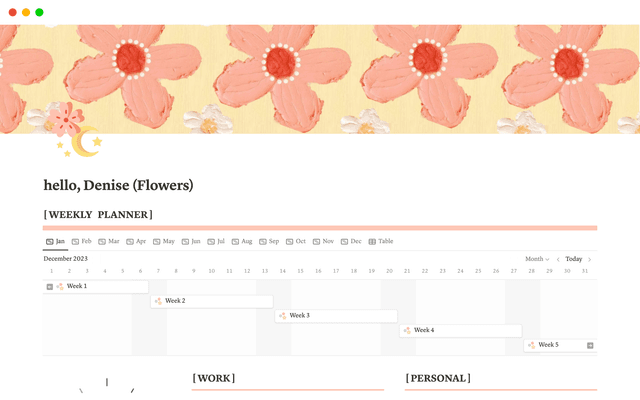This screenshot has height=400, width=640.
Task: Jump to Today in timeline
Action: pyautogui.click(x=574, y=259)
